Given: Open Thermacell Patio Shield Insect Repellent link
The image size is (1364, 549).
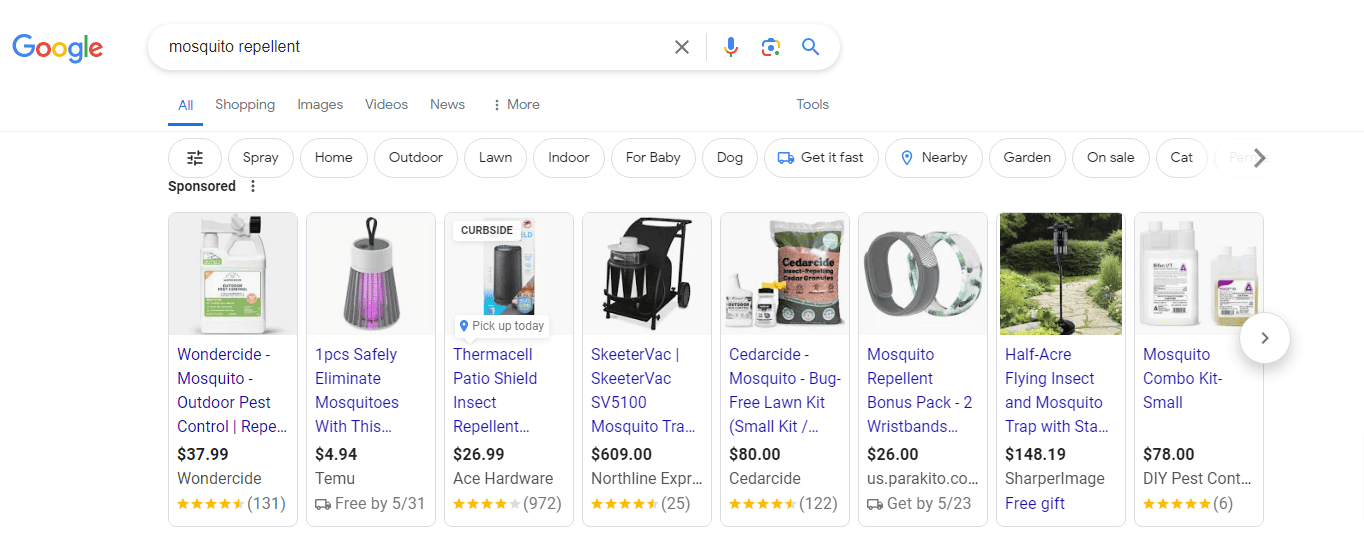Looking at the screenshot, I should tap(495, 390).
